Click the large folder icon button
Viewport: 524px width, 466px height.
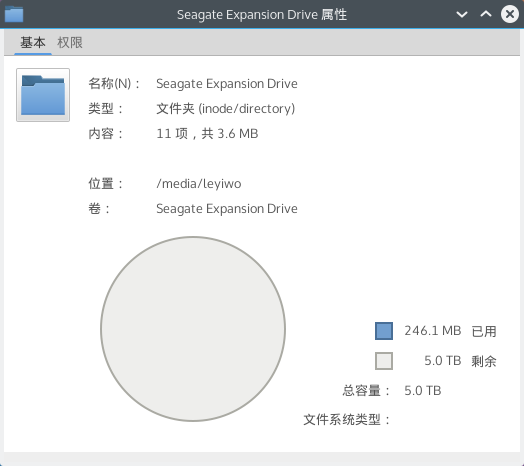(43, 95)
